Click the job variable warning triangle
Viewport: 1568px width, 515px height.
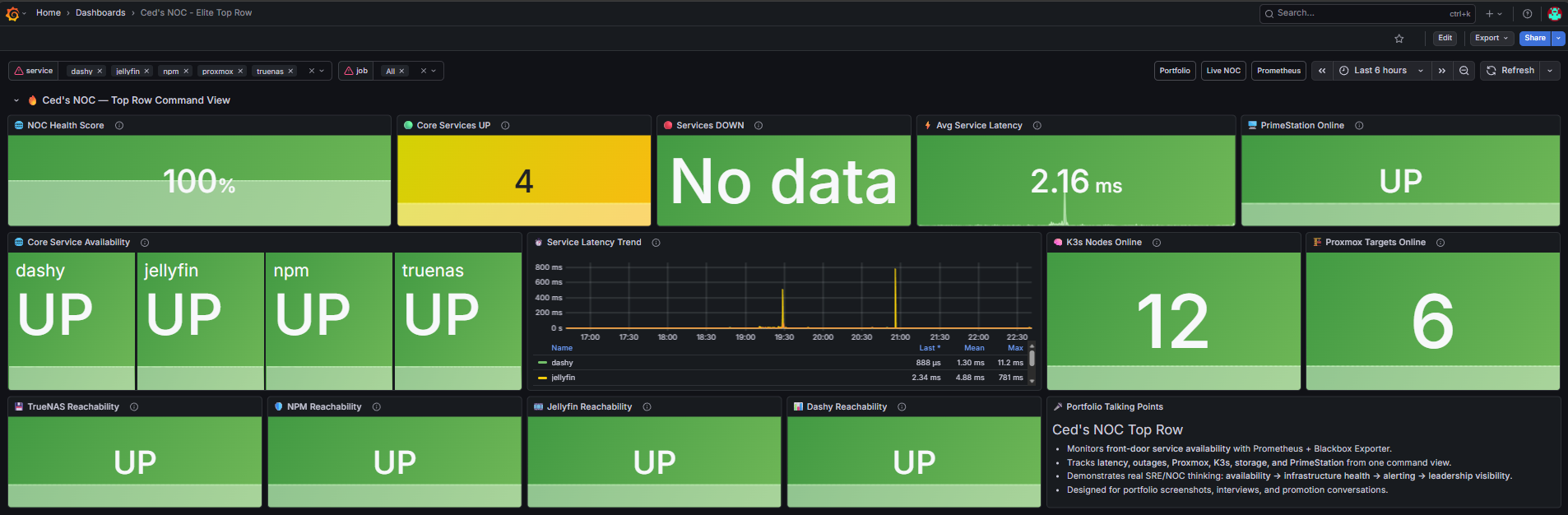(349, 71)
